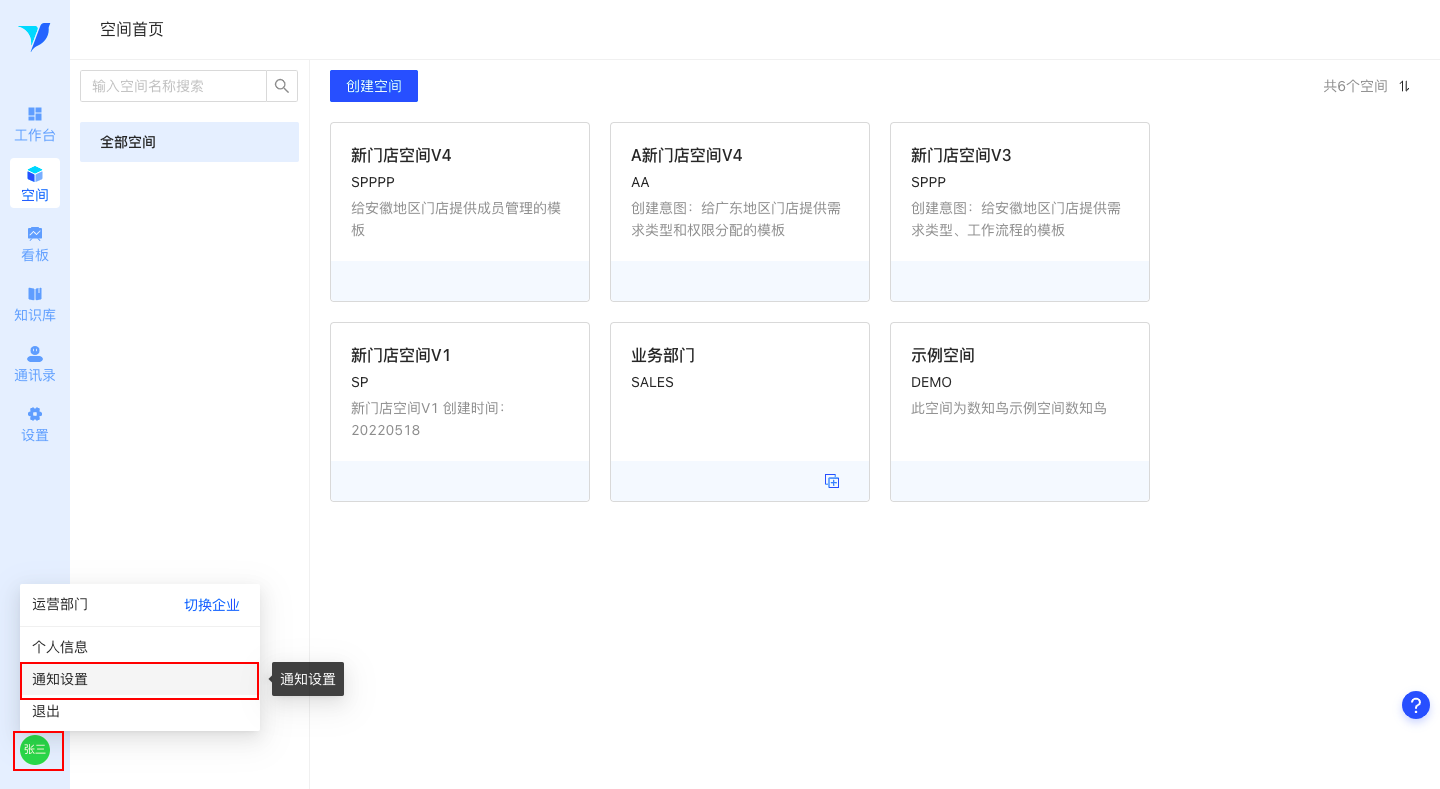Choose 通知设置 in the user menu
1440x789 pixels.
(x=60, y=680)
